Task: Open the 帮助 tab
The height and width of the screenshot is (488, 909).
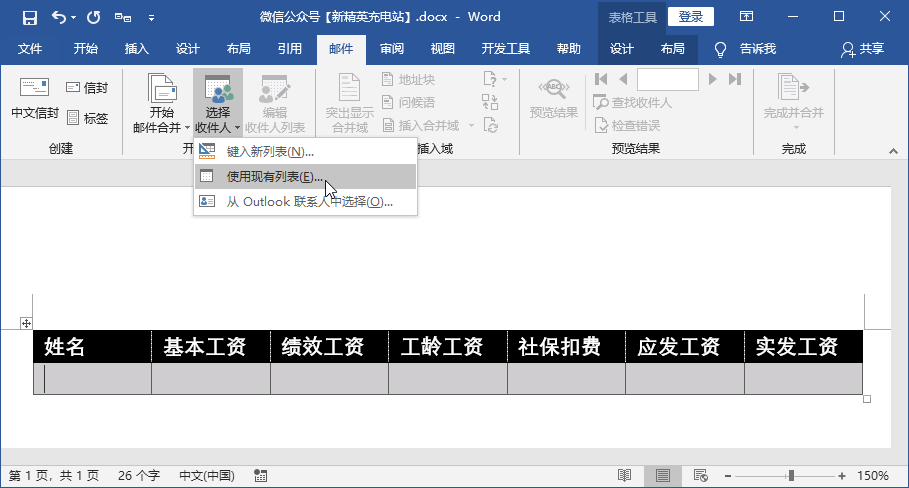Action: 568,49
